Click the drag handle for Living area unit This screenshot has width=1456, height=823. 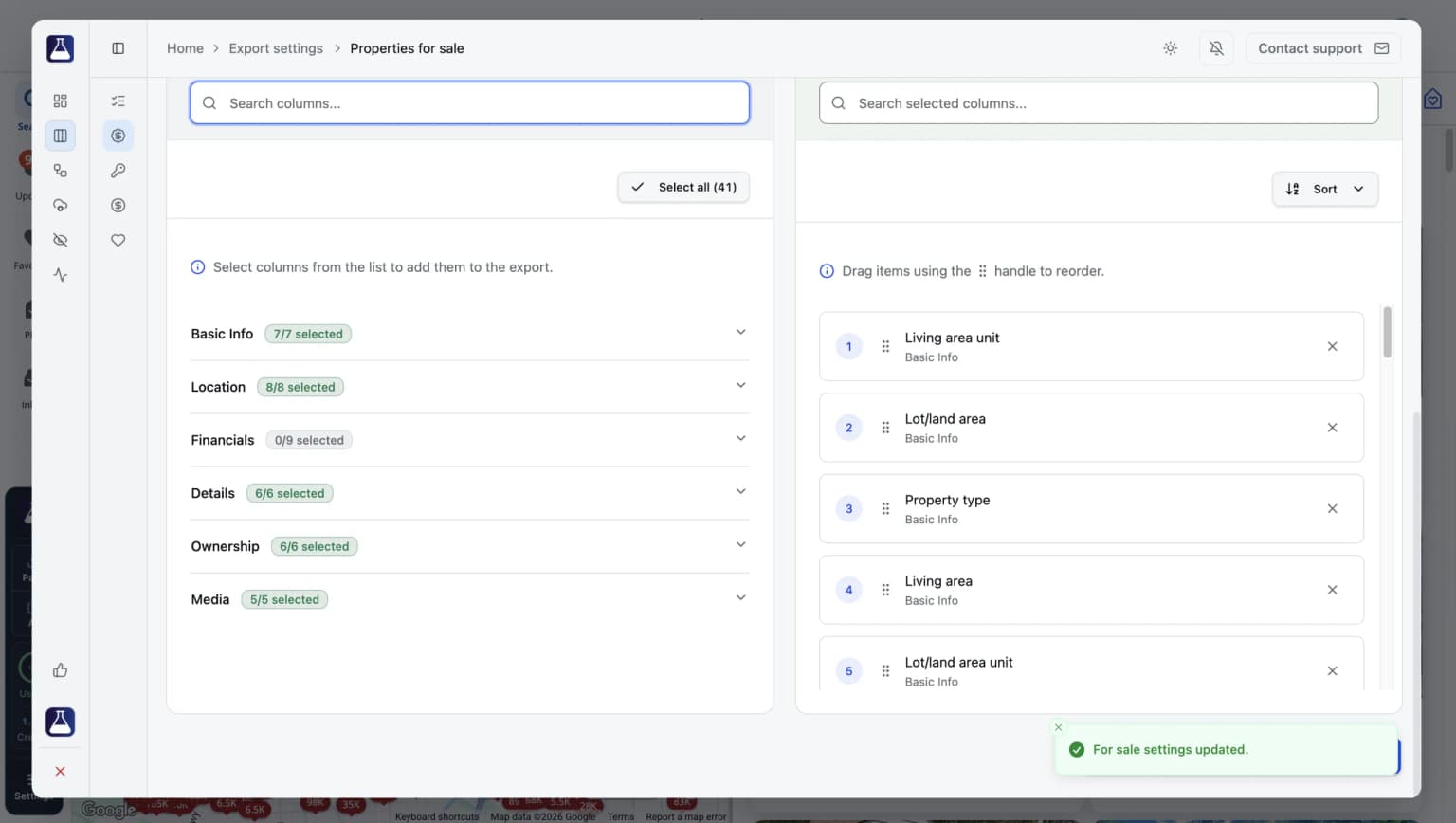(885, 346)
